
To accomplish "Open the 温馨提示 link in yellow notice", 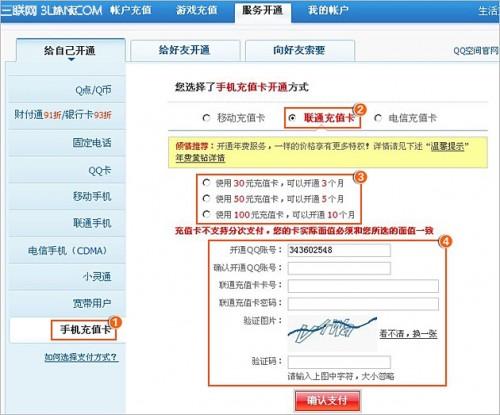I will (x=447, y=146).
